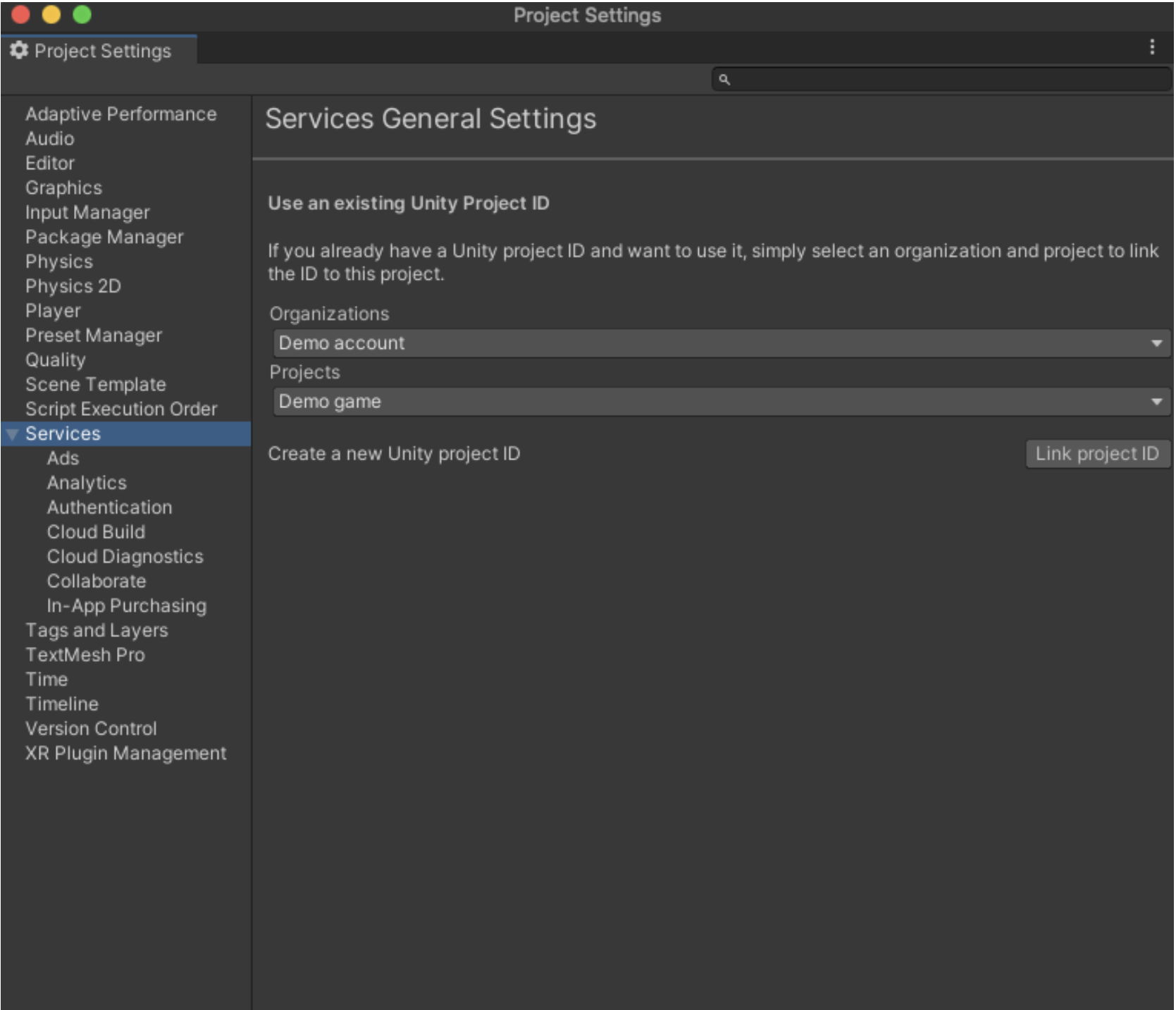Open the Organizations dropdown

point(720,343)
